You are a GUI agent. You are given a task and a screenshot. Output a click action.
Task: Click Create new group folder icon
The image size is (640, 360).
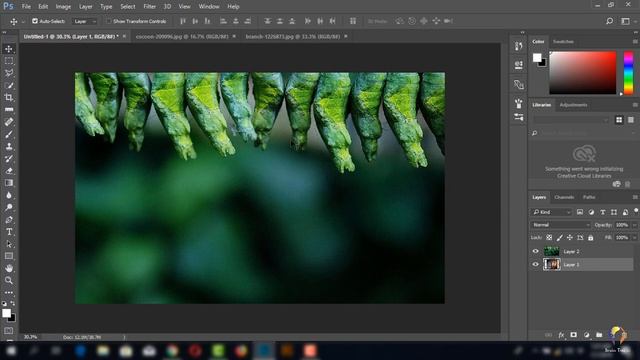599,335
